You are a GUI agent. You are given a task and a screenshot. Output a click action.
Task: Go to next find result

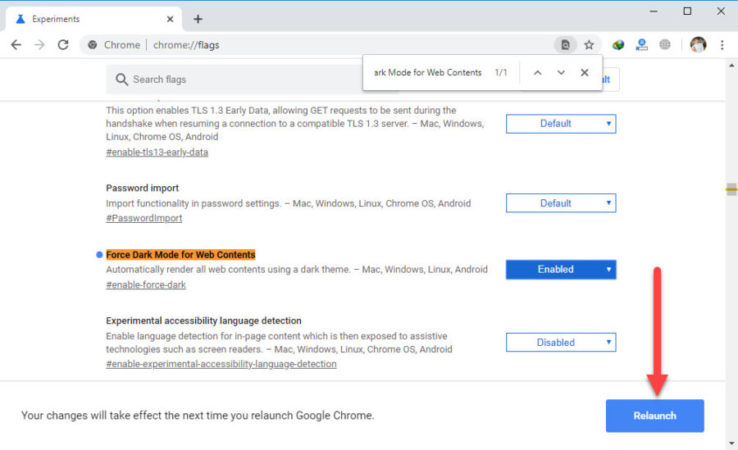[561, 72]
